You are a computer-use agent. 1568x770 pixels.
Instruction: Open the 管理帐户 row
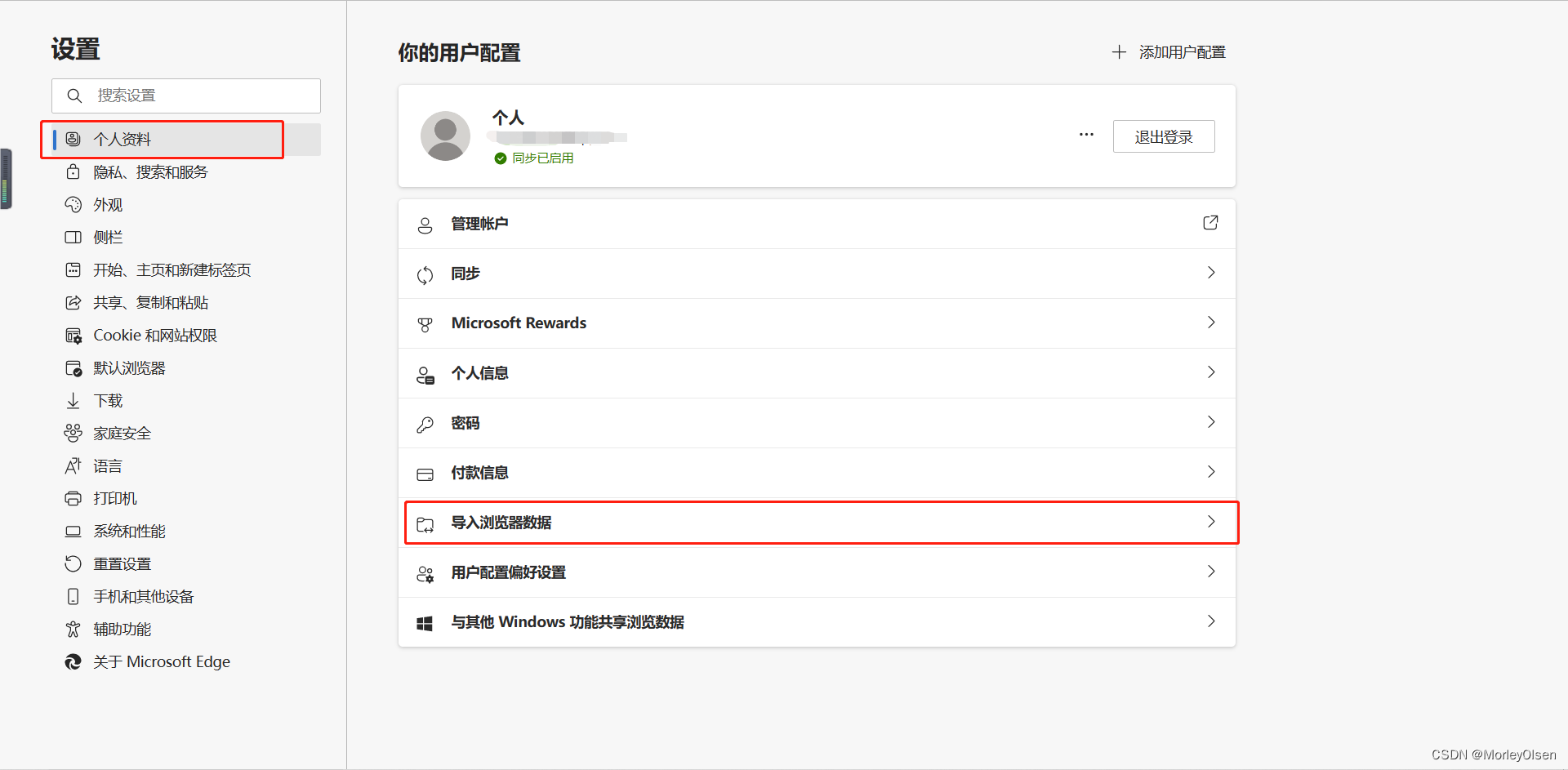(x=817, y=224)
